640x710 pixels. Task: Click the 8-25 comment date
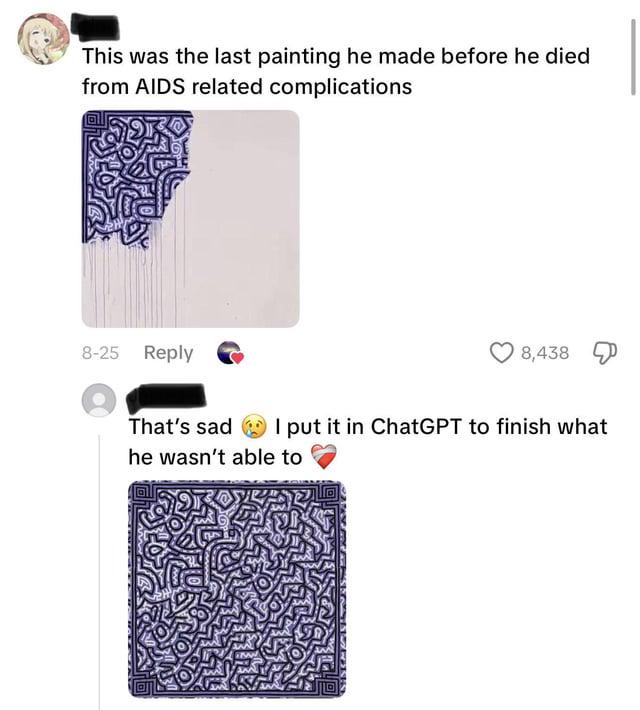pos(100,353)
